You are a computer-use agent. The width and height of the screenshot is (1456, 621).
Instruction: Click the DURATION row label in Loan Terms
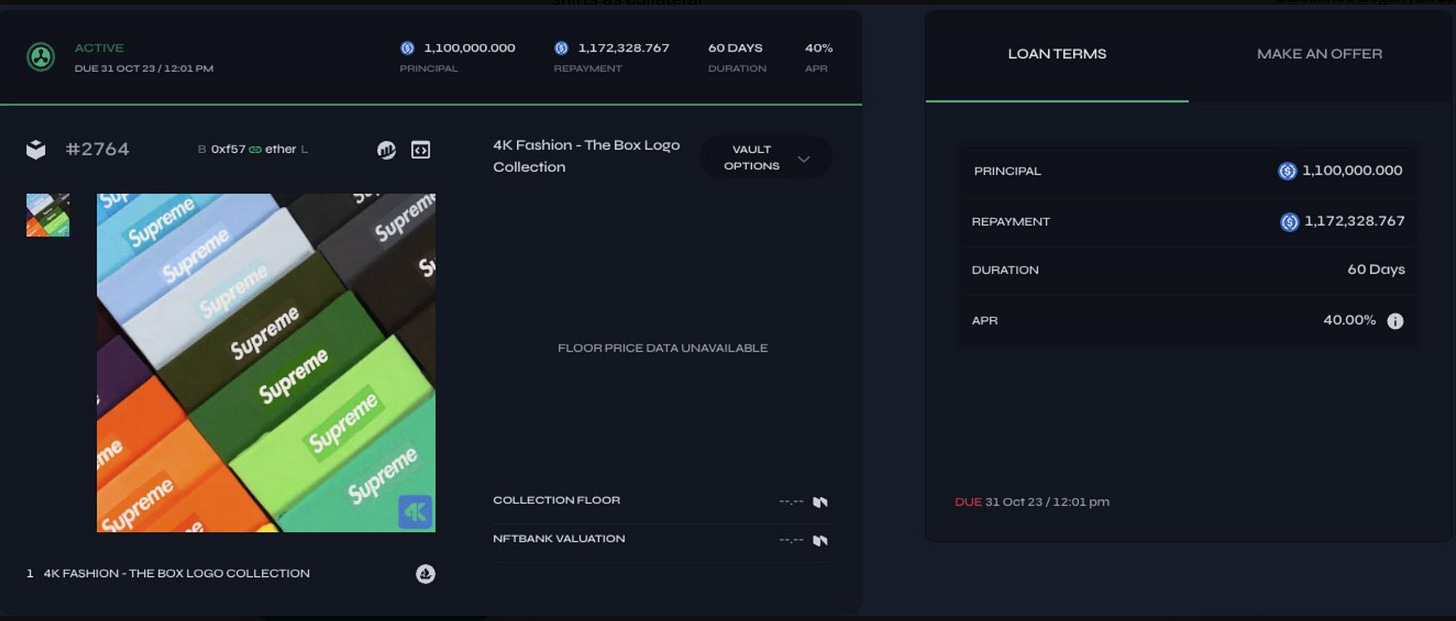click(1005, 270)
